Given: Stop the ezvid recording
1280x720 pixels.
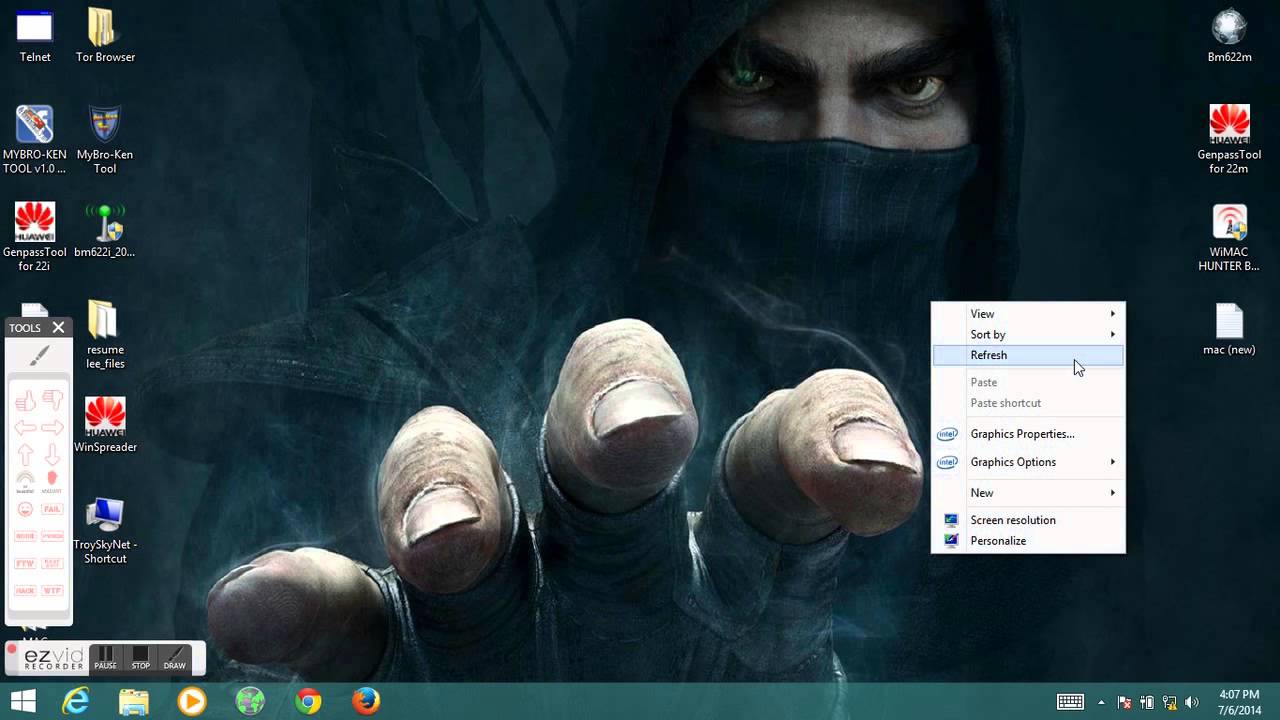Looking at the screenshot, I should click(141, 658).
